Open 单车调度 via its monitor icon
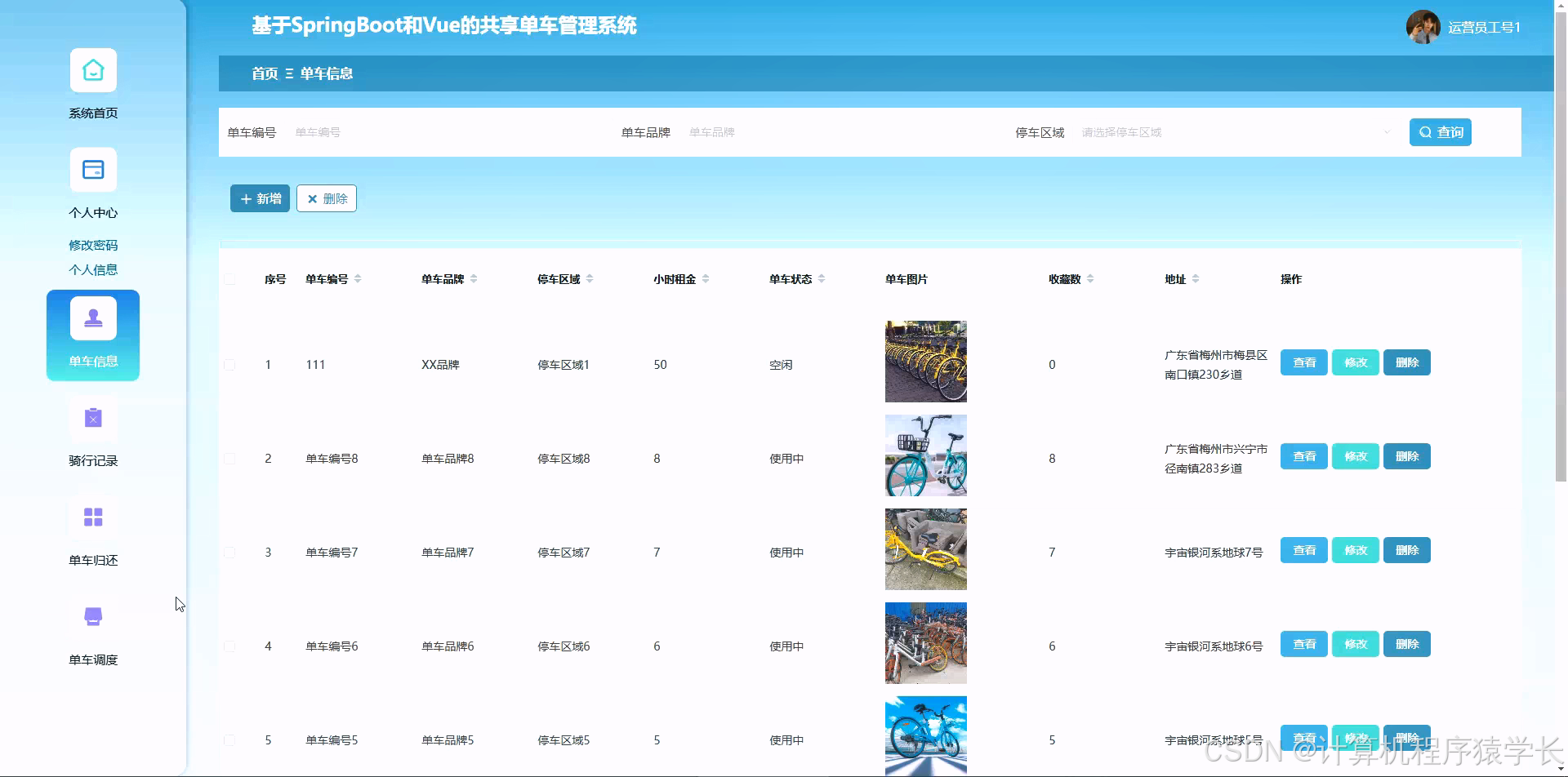1568x777 pixels. tap(92, 616)
